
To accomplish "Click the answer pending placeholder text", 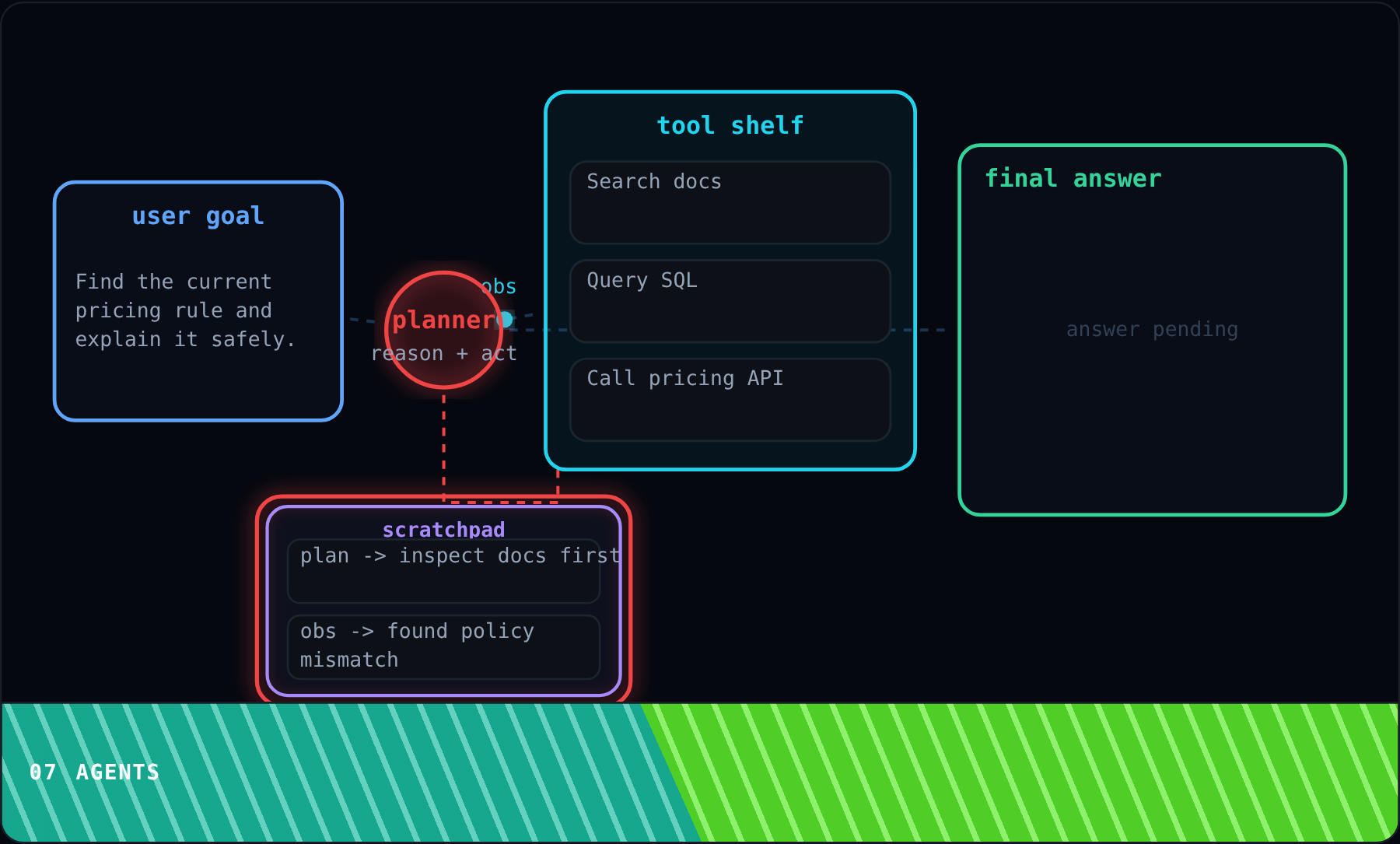I will 1152,330.
